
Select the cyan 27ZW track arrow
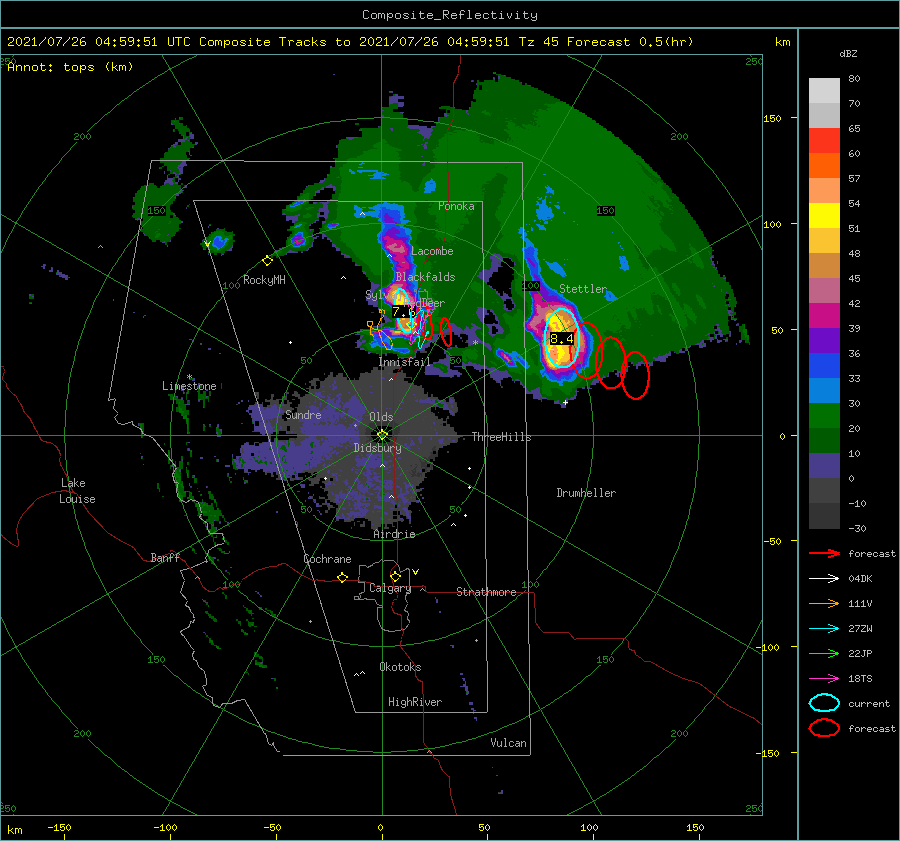coord(824,629)
